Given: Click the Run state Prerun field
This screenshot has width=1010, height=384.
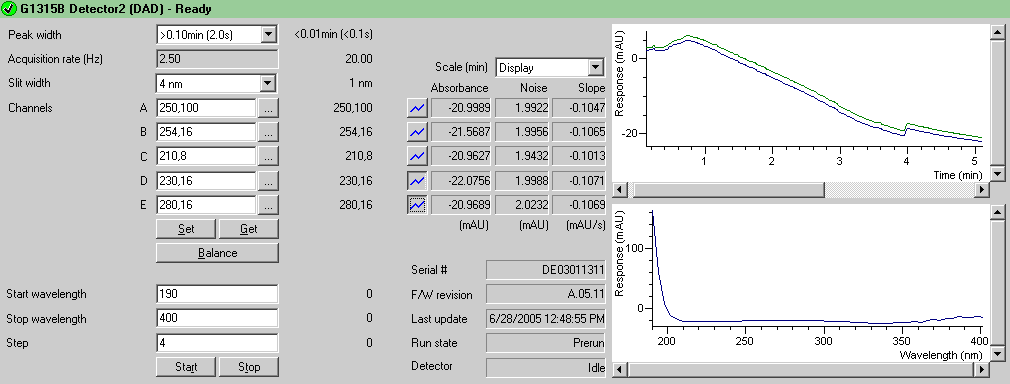Looking at the screenshot, I should [546, 343].
